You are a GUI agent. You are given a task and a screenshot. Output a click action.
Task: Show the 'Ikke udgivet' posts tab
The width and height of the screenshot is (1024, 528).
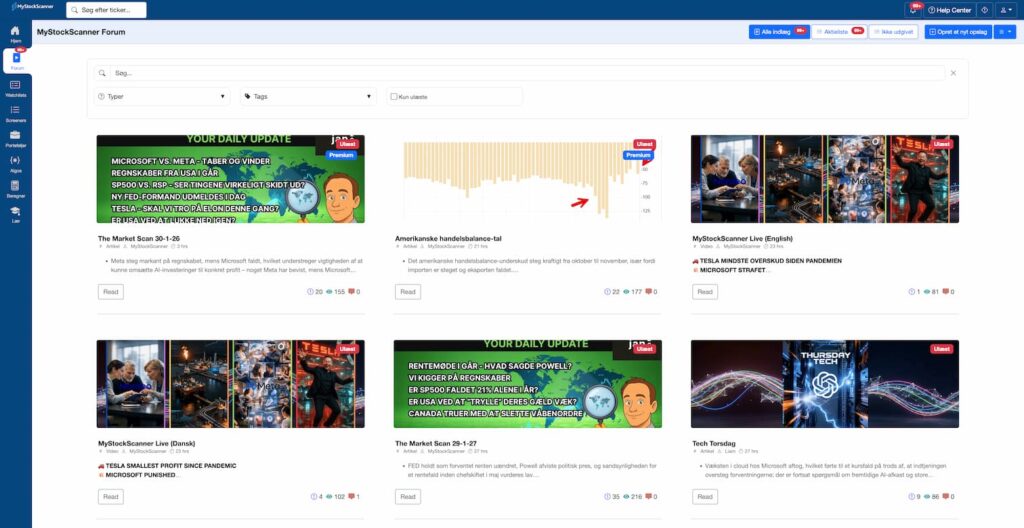(893, 32)
